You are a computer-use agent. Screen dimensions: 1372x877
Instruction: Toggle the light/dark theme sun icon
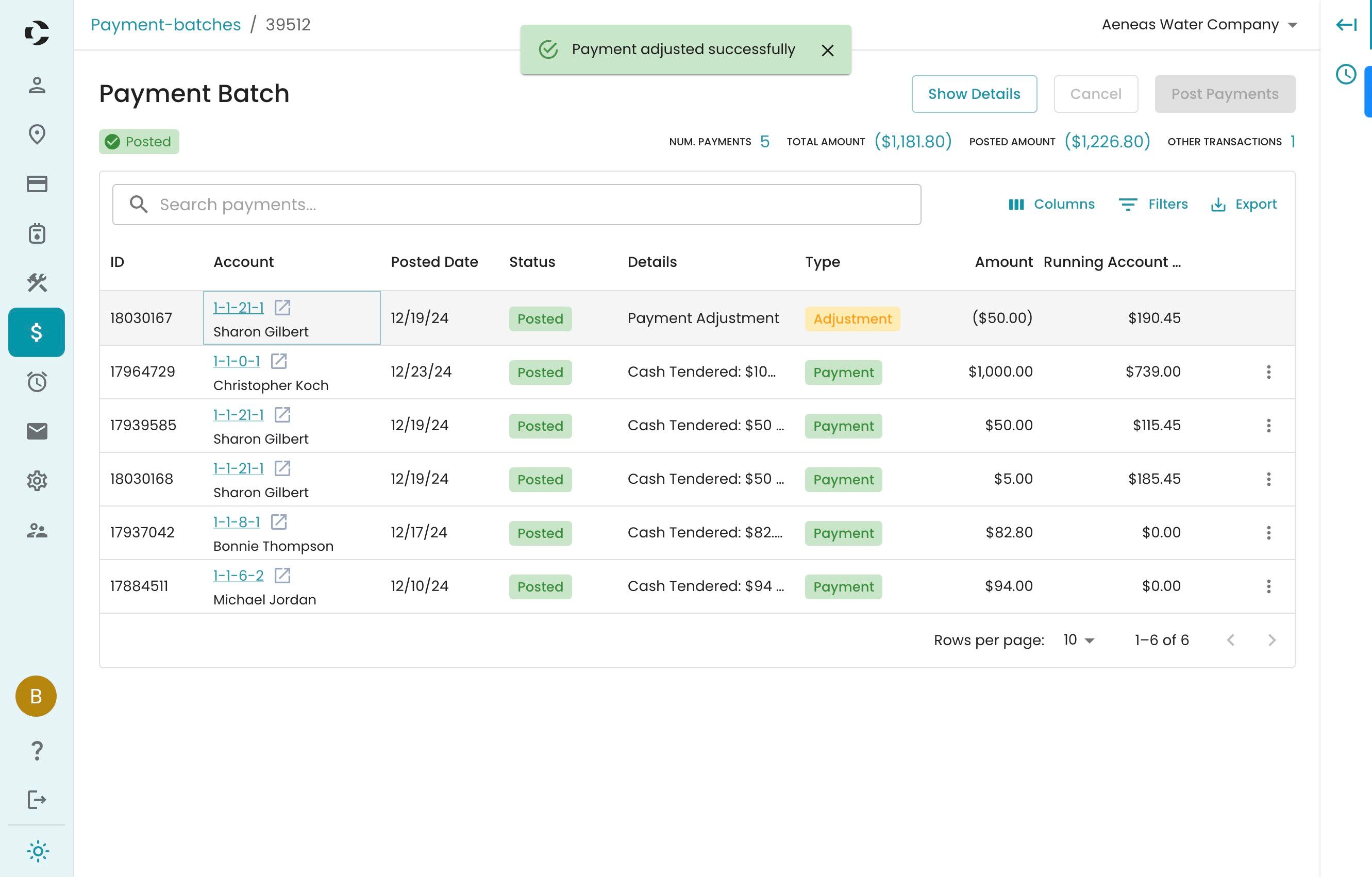(38, 851)
